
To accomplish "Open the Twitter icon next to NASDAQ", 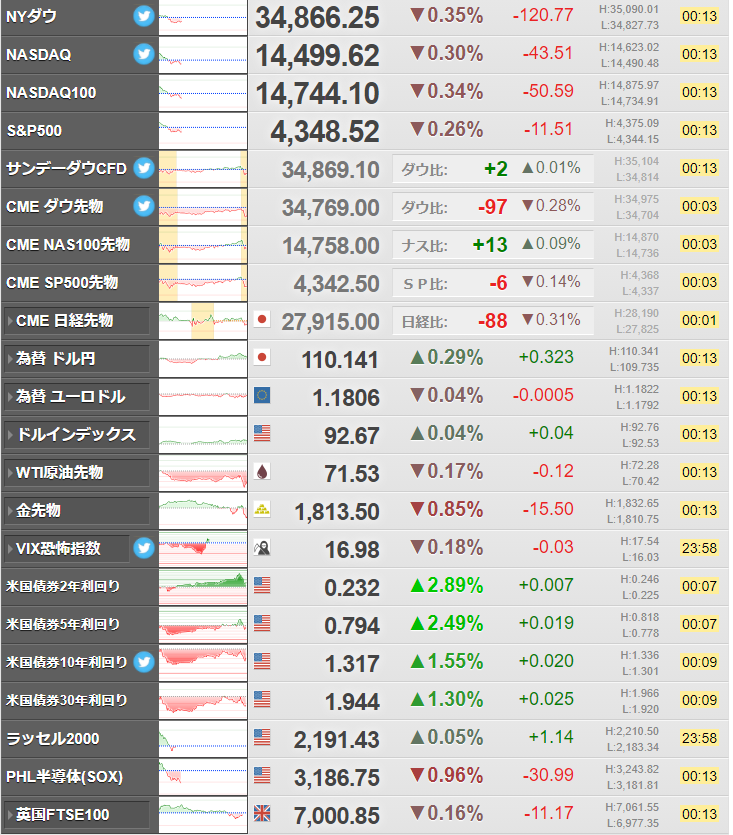I will [x=144, y=54].
